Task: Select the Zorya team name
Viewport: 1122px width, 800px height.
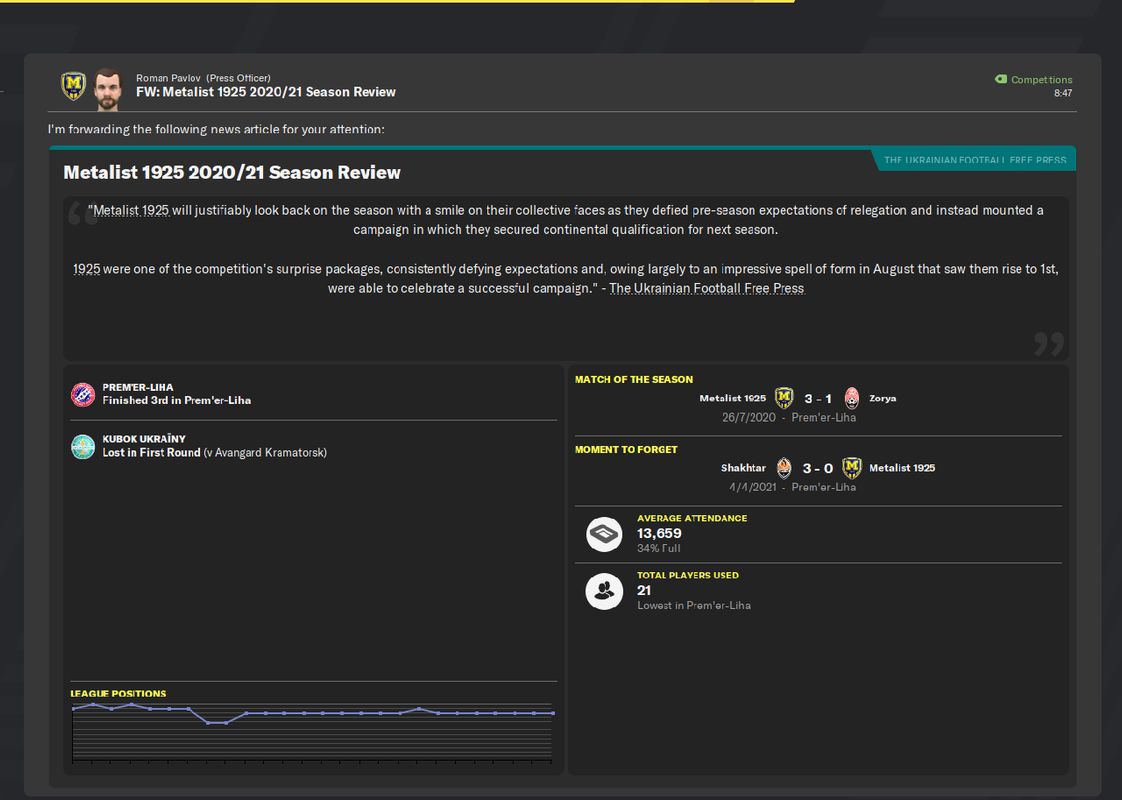Action: pos(882,399)
